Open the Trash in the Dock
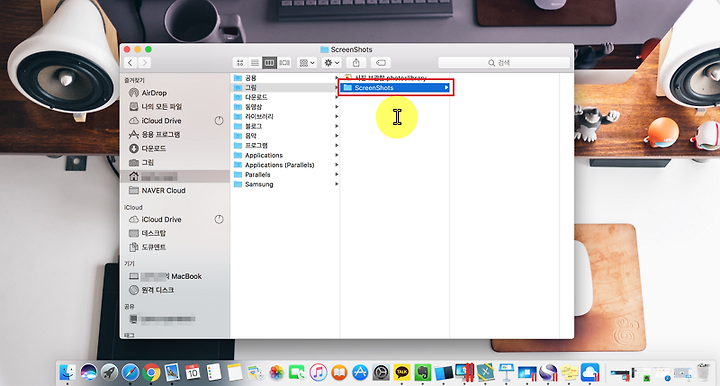The width and height of the screenshot is (720, 386). click(x=703, y=372)
